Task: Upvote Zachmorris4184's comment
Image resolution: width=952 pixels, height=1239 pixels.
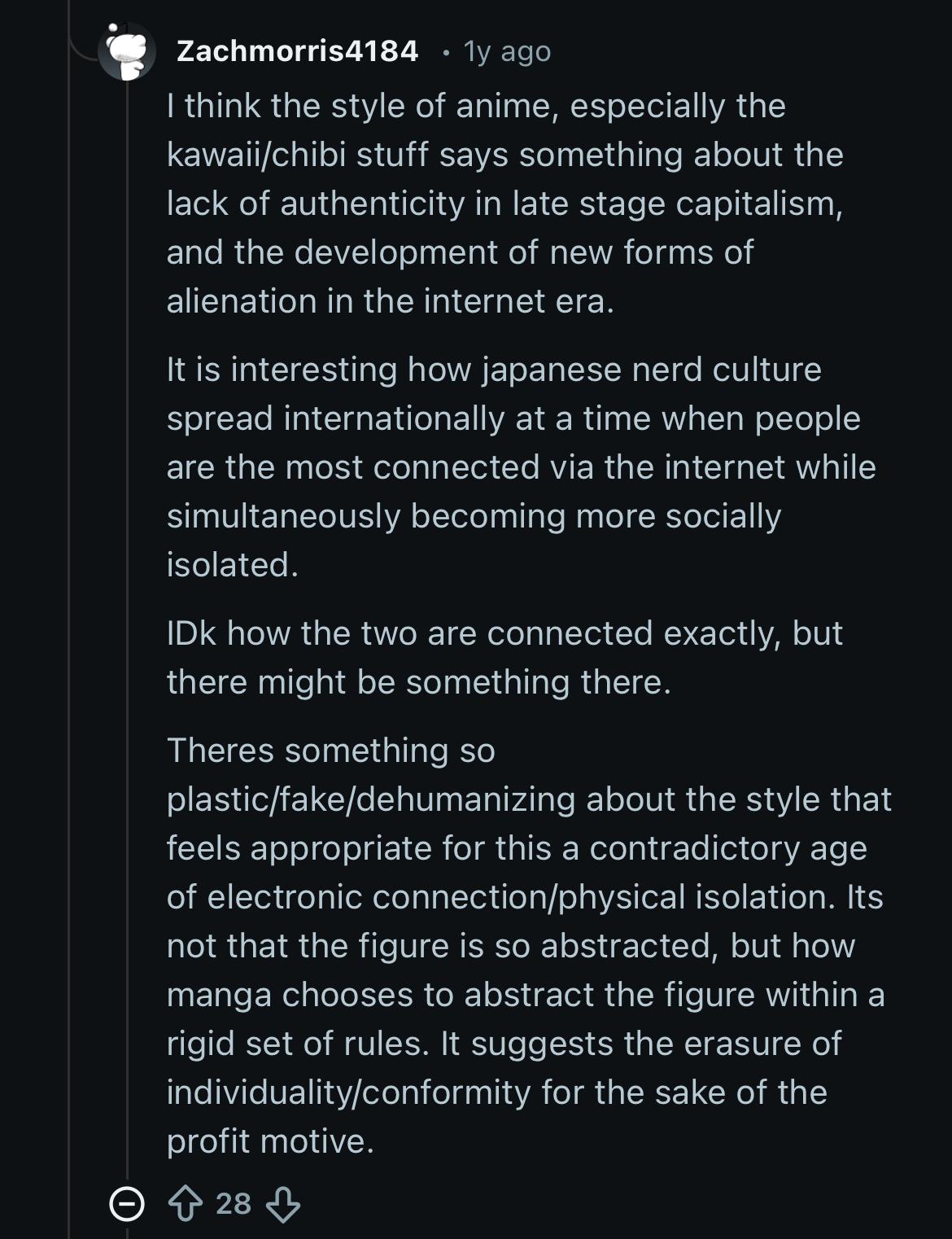Action: [x=185, y=1203]
